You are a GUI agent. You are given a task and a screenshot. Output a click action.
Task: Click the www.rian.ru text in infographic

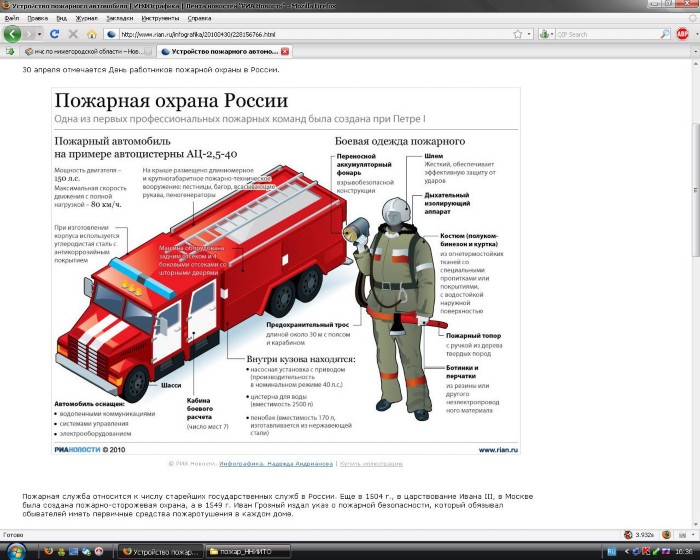[x=498, y=450]
